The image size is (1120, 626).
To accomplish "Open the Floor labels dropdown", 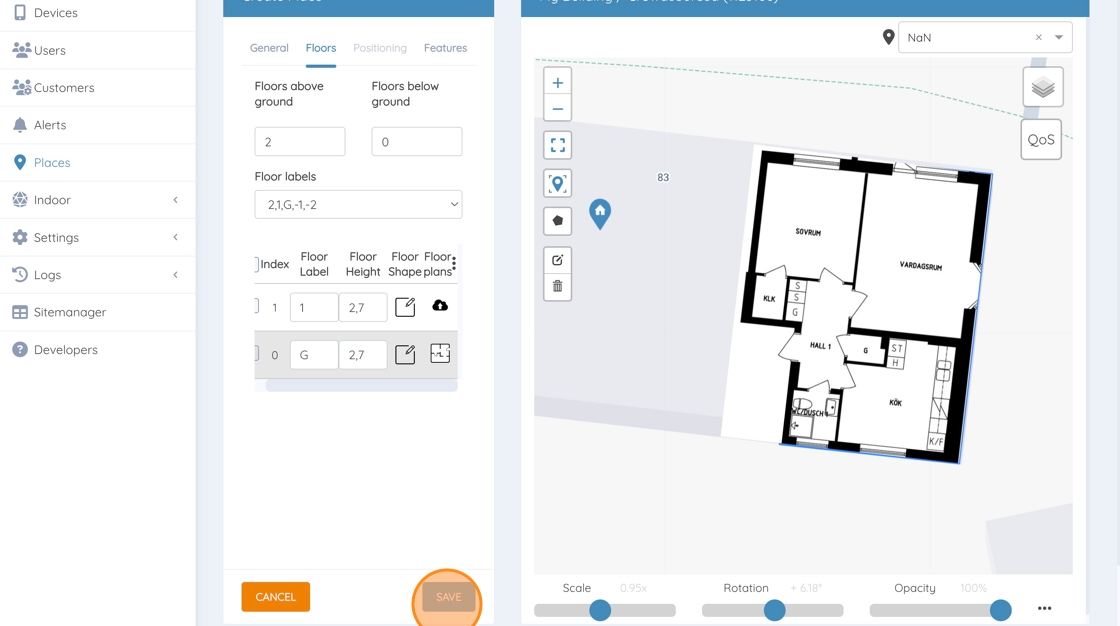I will pyautogui.click(x=358, y=204).
